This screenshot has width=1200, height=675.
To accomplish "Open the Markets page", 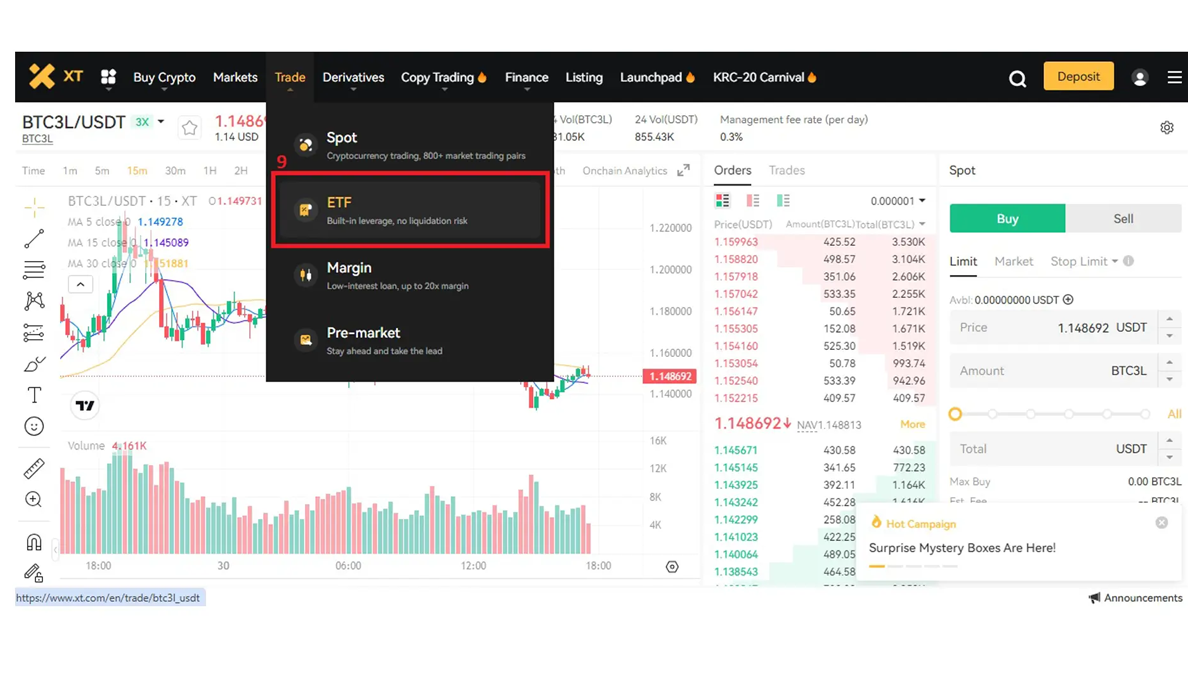I will point(235,78).
